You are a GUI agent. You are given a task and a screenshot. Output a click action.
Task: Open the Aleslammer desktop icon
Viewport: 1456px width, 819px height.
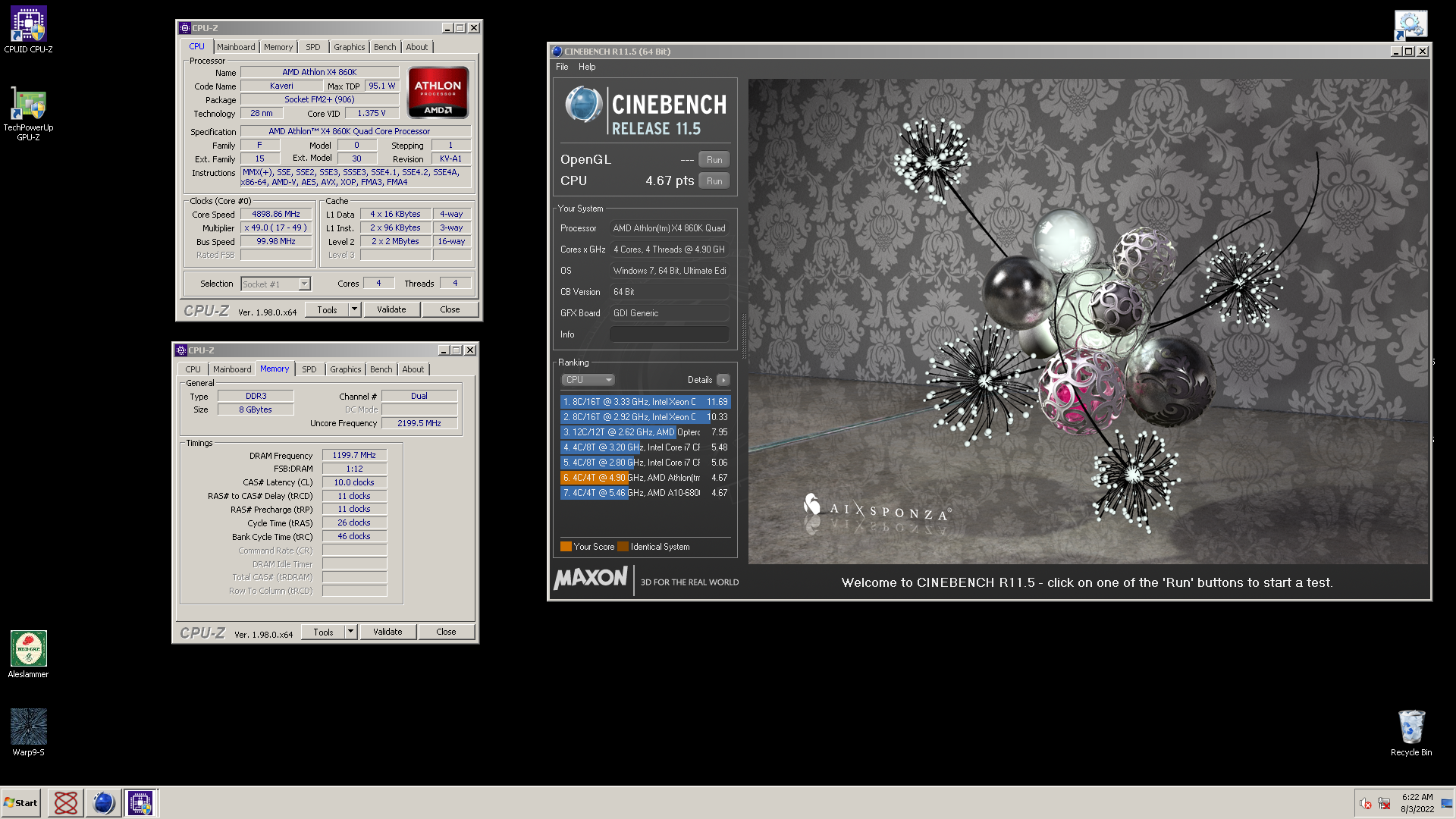pos(28,654)
